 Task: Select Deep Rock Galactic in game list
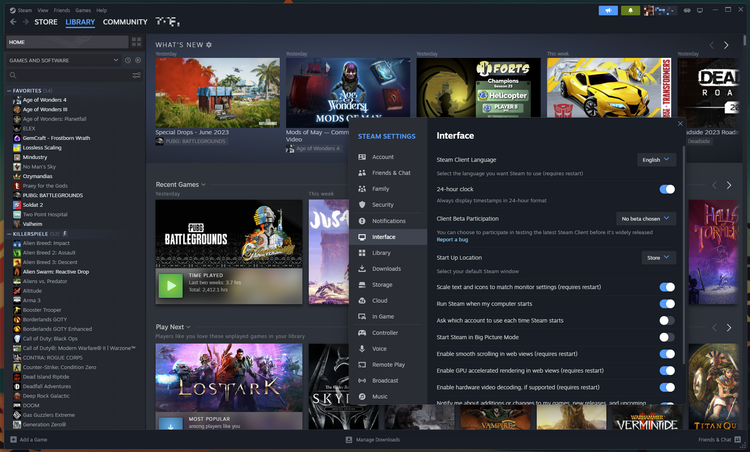[x=46, y=396]
